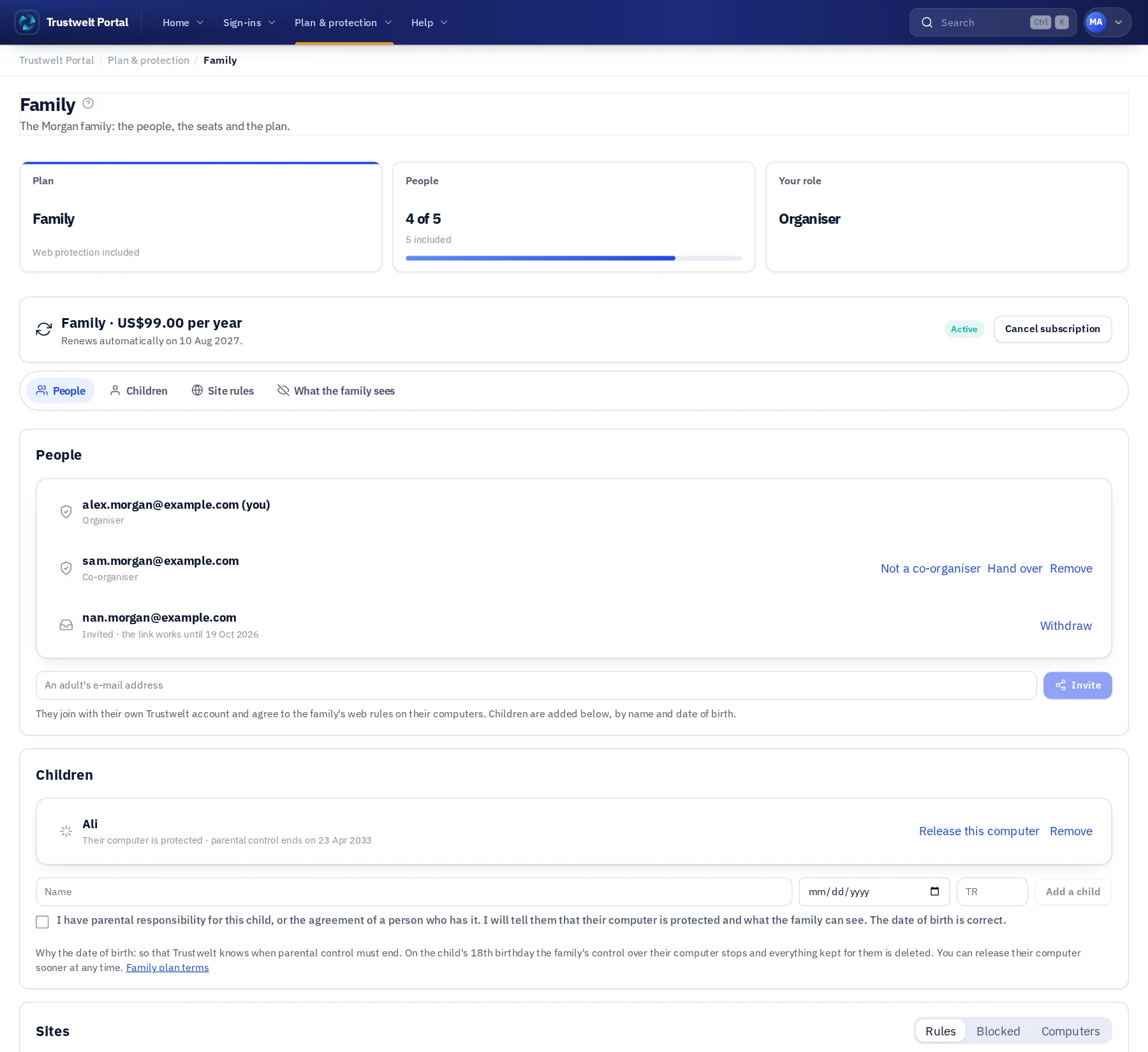Focus the child Name input field
The height and width of the screenshot is (1052, 1148).
tap(414, 892)
